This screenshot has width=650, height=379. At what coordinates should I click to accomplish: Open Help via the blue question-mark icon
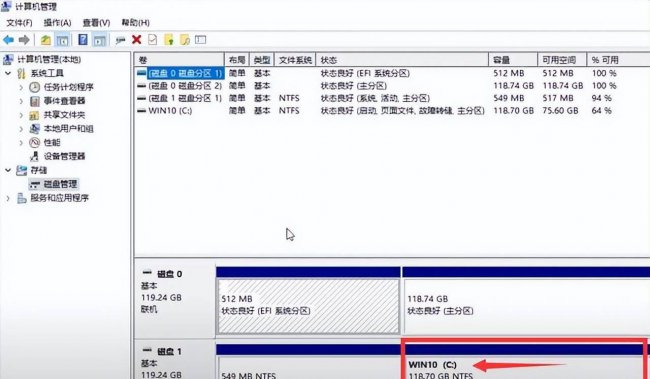(83, 40)
